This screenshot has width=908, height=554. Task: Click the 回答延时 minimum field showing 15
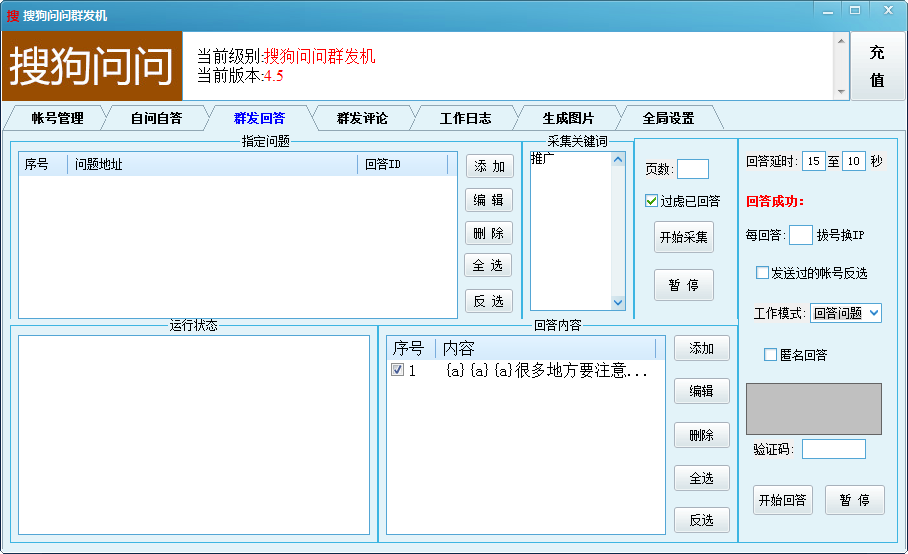coord(814,161)
